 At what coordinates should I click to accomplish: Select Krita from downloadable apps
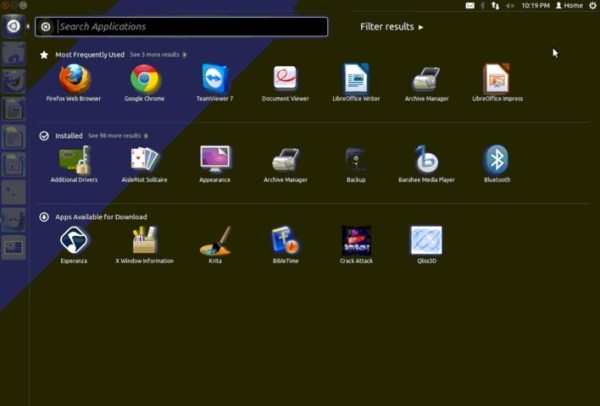(x=215, y=240)
